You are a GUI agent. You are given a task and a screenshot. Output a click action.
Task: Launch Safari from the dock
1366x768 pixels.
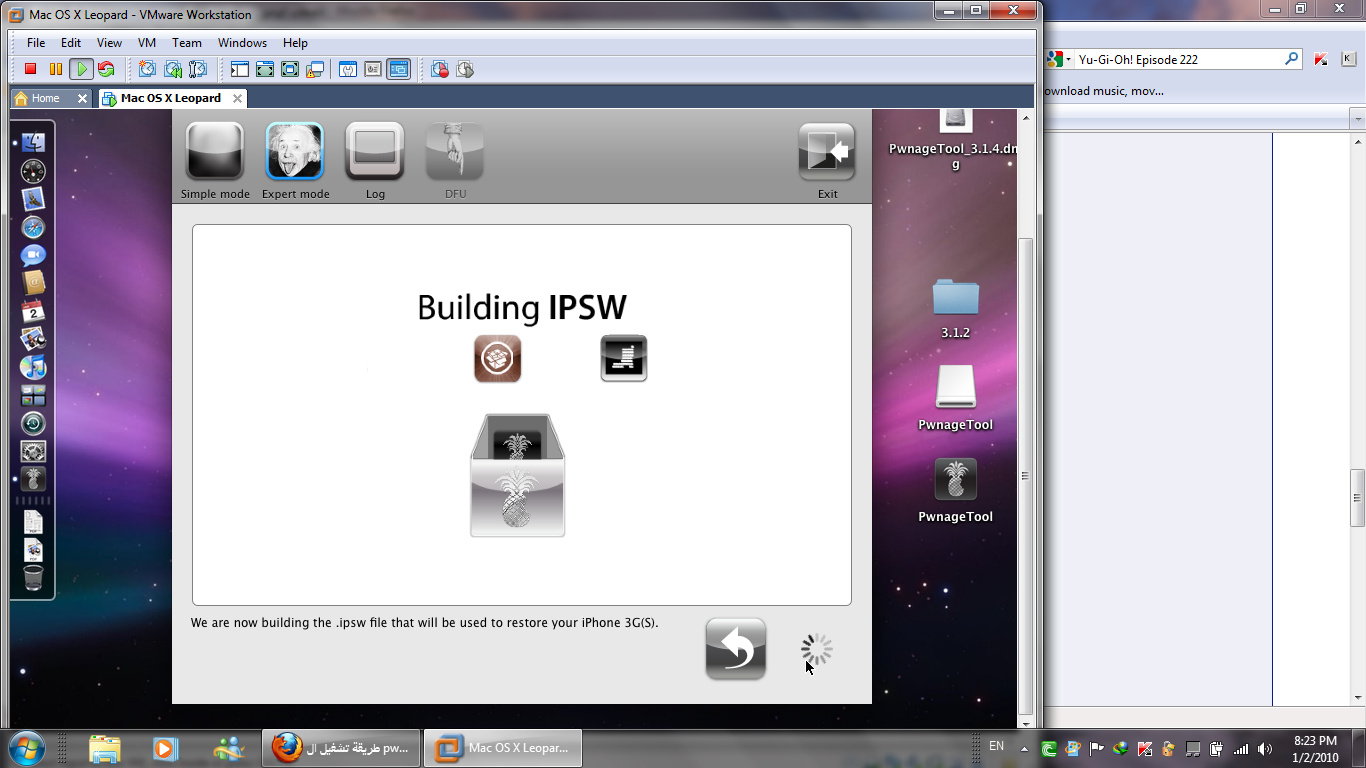point(31,228)
